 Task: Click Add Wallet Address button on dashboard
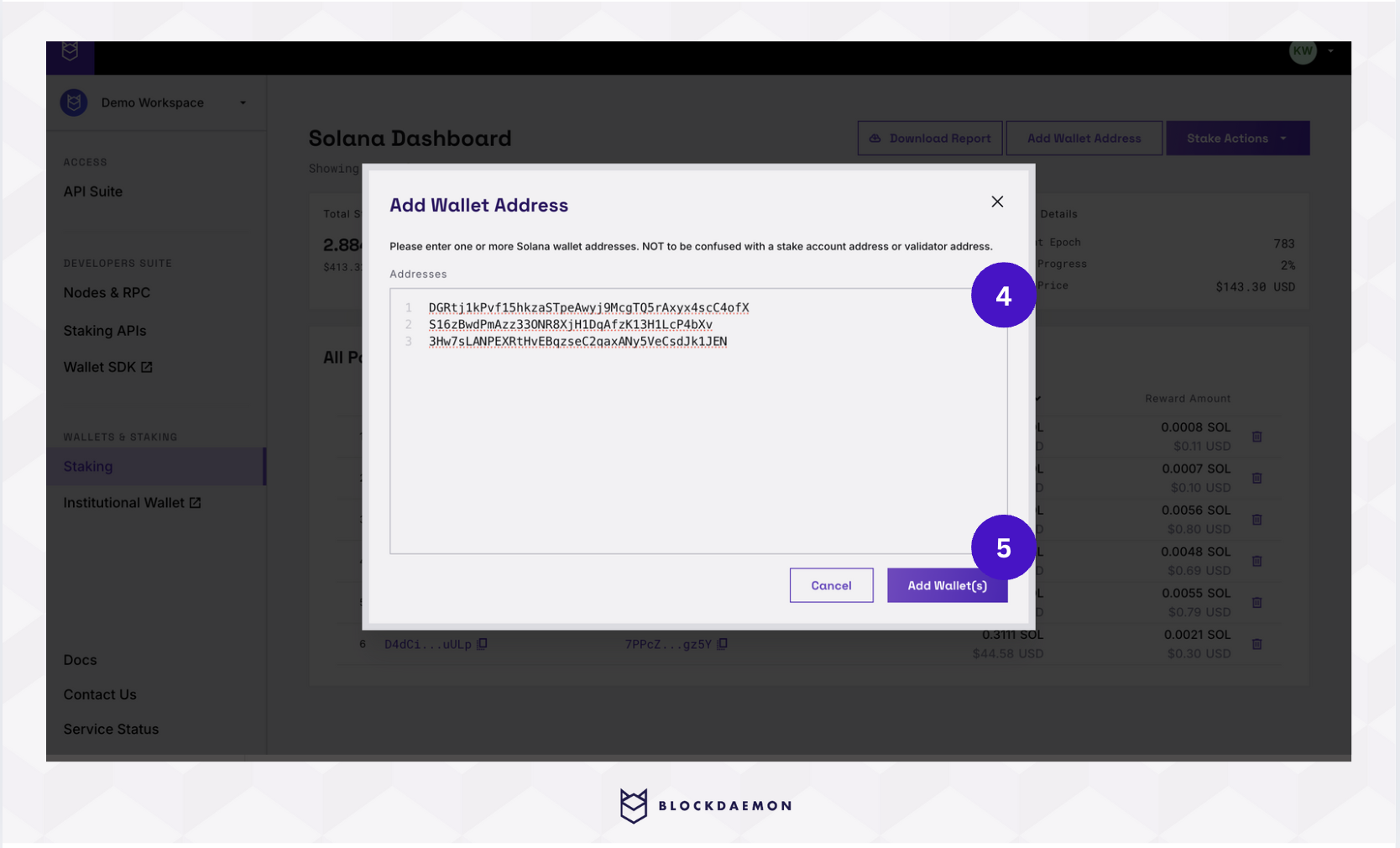coord(1084,138)
